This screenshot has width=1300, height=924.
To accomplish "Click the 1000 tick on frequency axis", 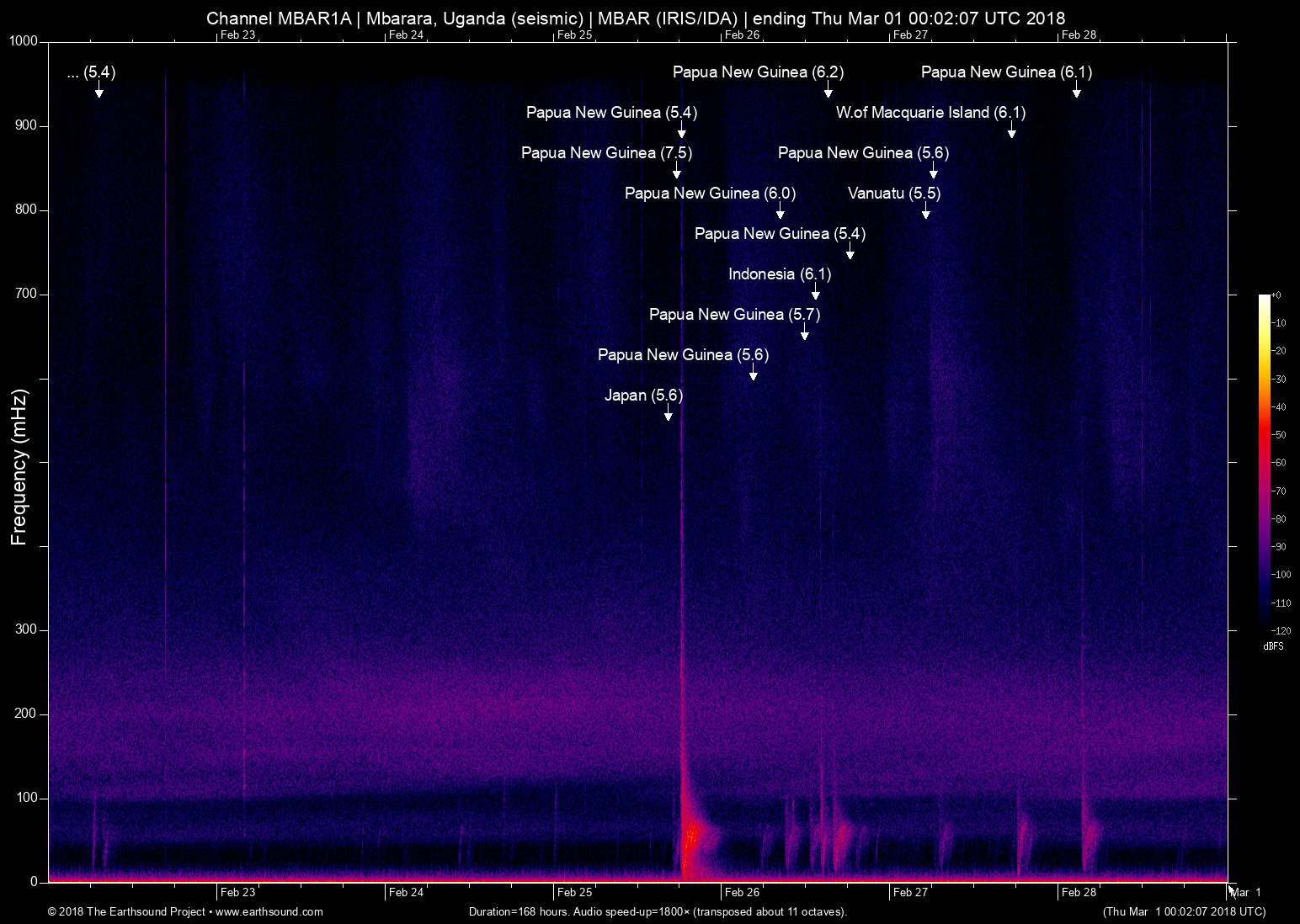I will pyautogui.click(x=24, y=41).
